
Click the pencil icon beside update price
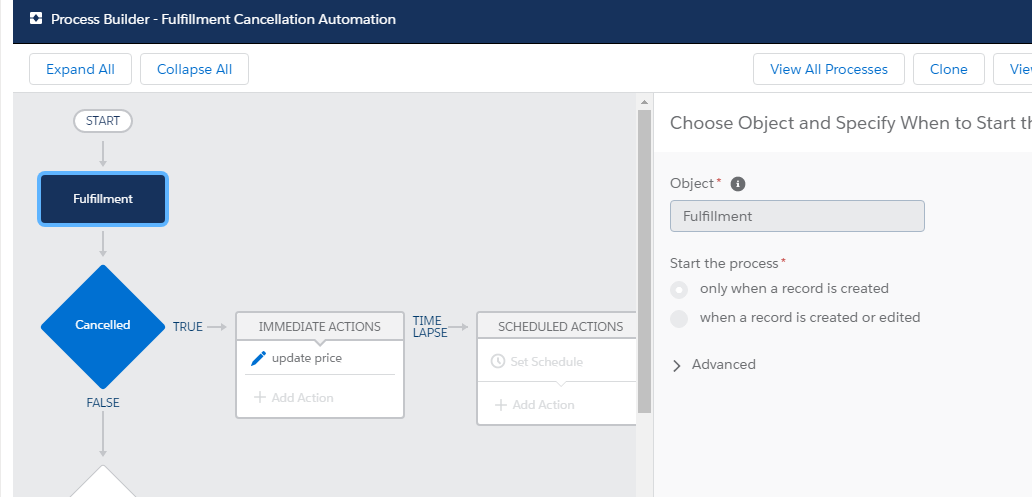click(x=258, y=358)
